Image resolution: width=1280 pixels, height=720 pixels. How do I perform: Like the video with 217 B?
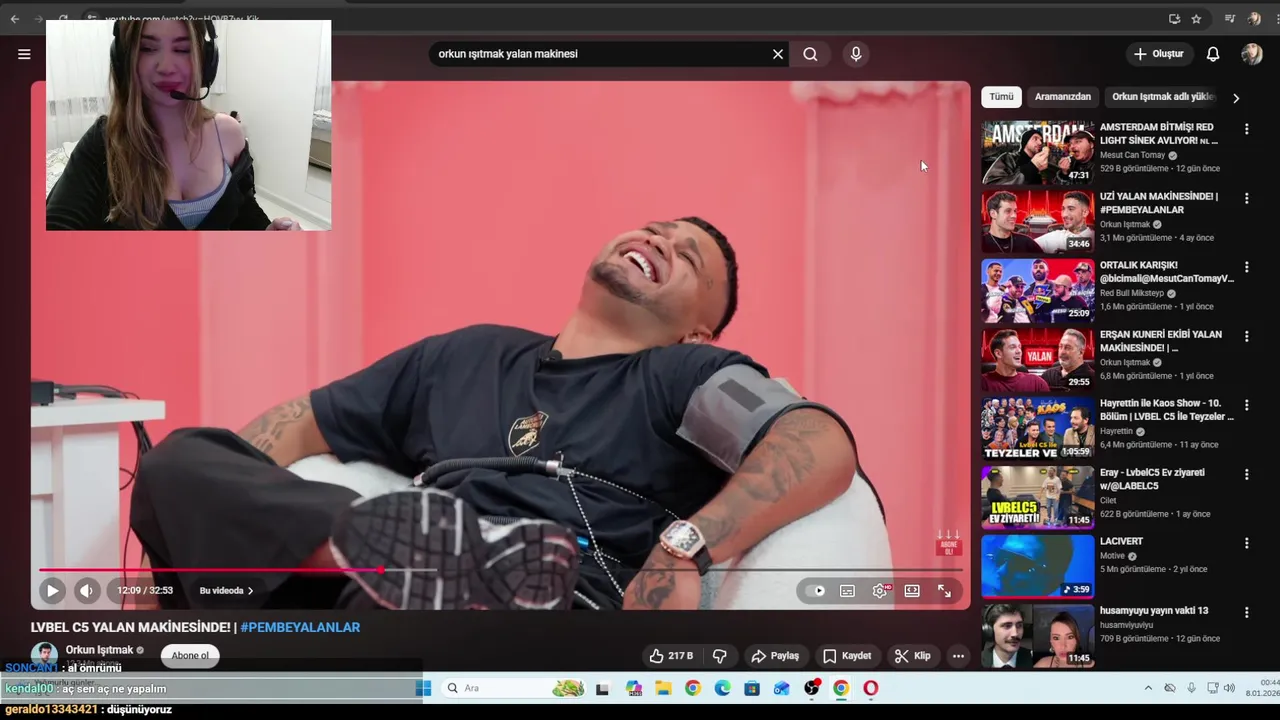(x=671, y=656)
